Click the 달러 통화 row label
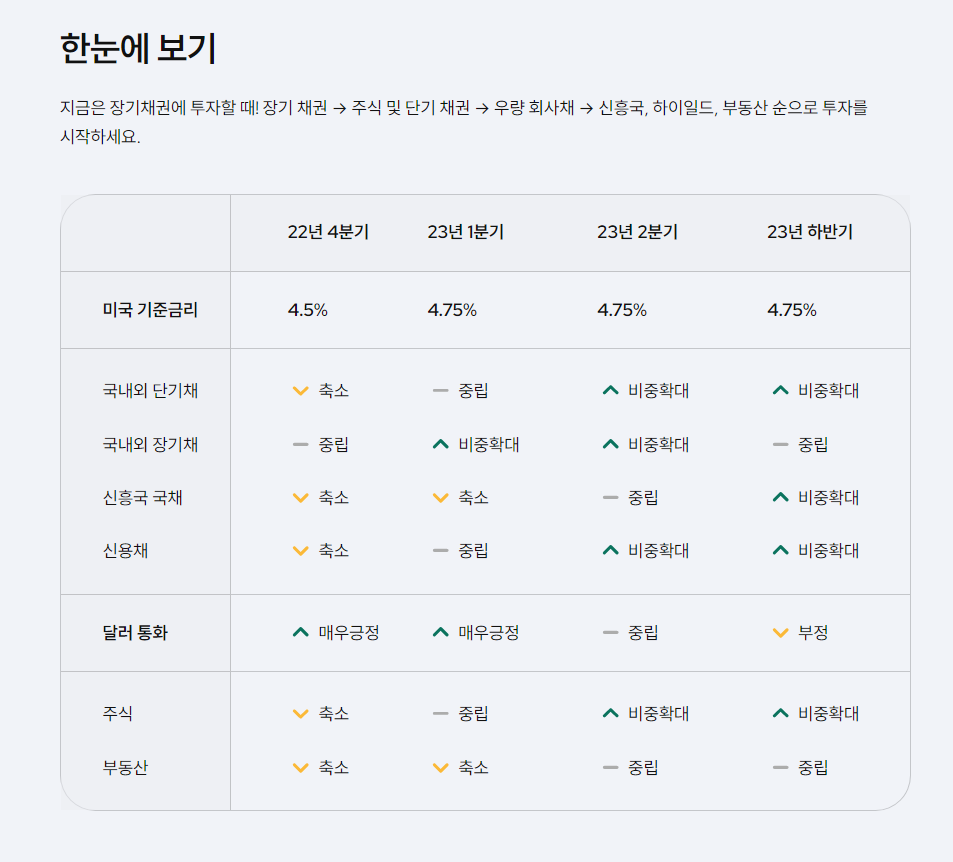The height and width of the screenshot is (862, 953). pos(135,633)
